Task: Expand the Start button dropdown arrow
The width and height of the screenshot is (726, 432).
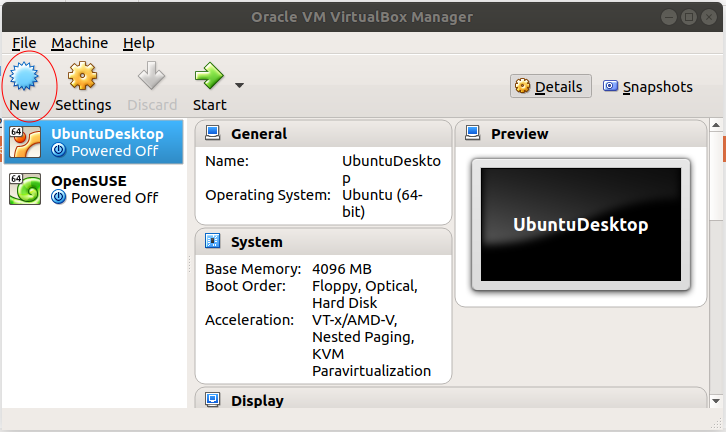Action: pos(239,85)
